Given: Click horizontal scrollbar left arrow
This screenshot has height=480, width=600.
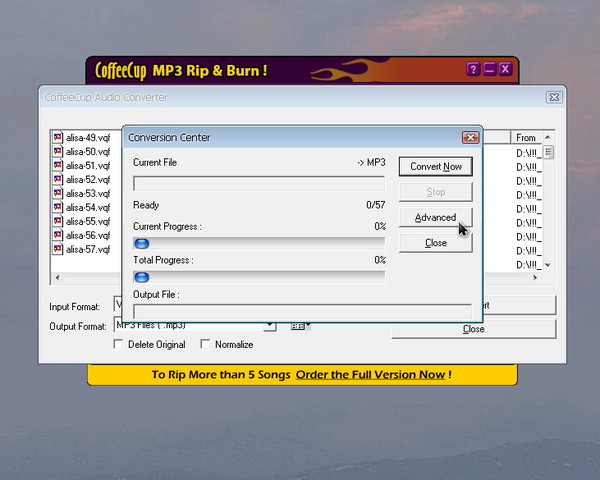Looking at the screenshot, I should tap(57, 278).
